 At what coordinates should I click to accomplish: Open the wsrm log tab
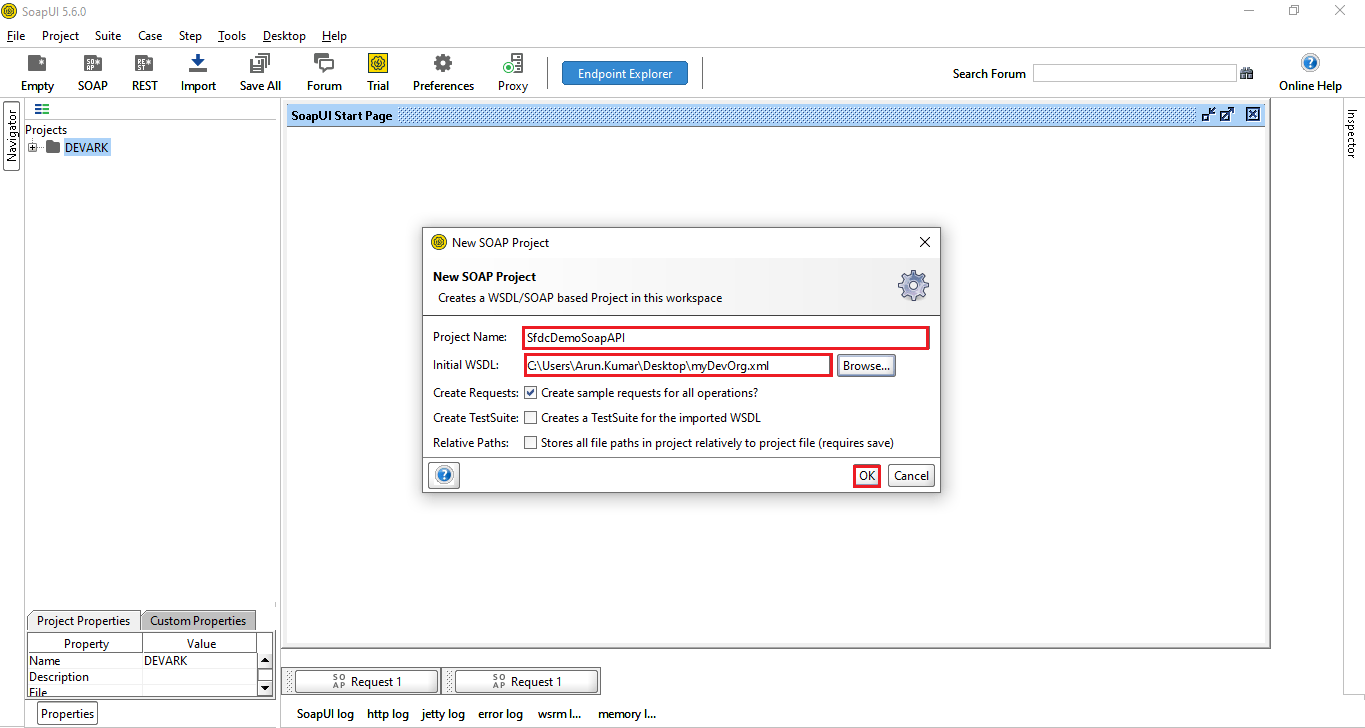point(560,714)
